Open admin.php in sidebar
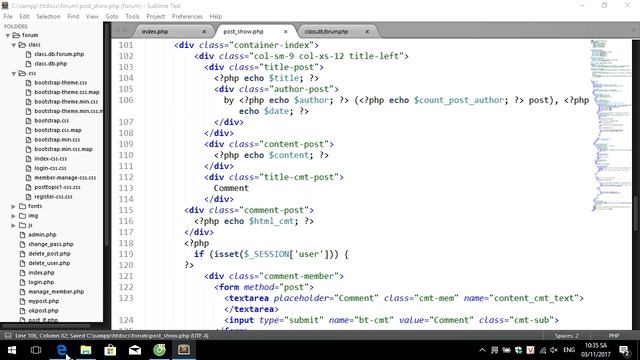This screenshot has height=360, width=640. 42,235
